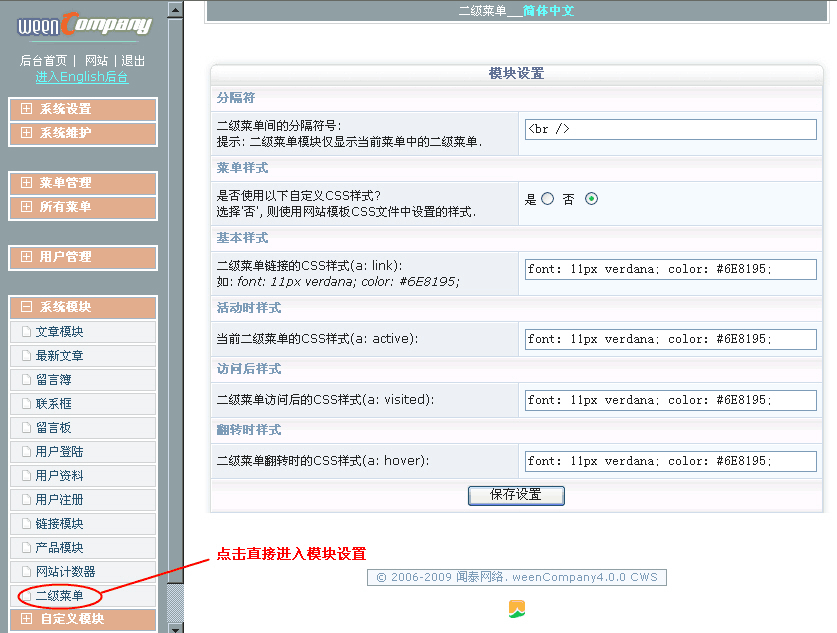Expand the 自定义模块 menu group
This screenshot has width=837, height=633.
83,620
